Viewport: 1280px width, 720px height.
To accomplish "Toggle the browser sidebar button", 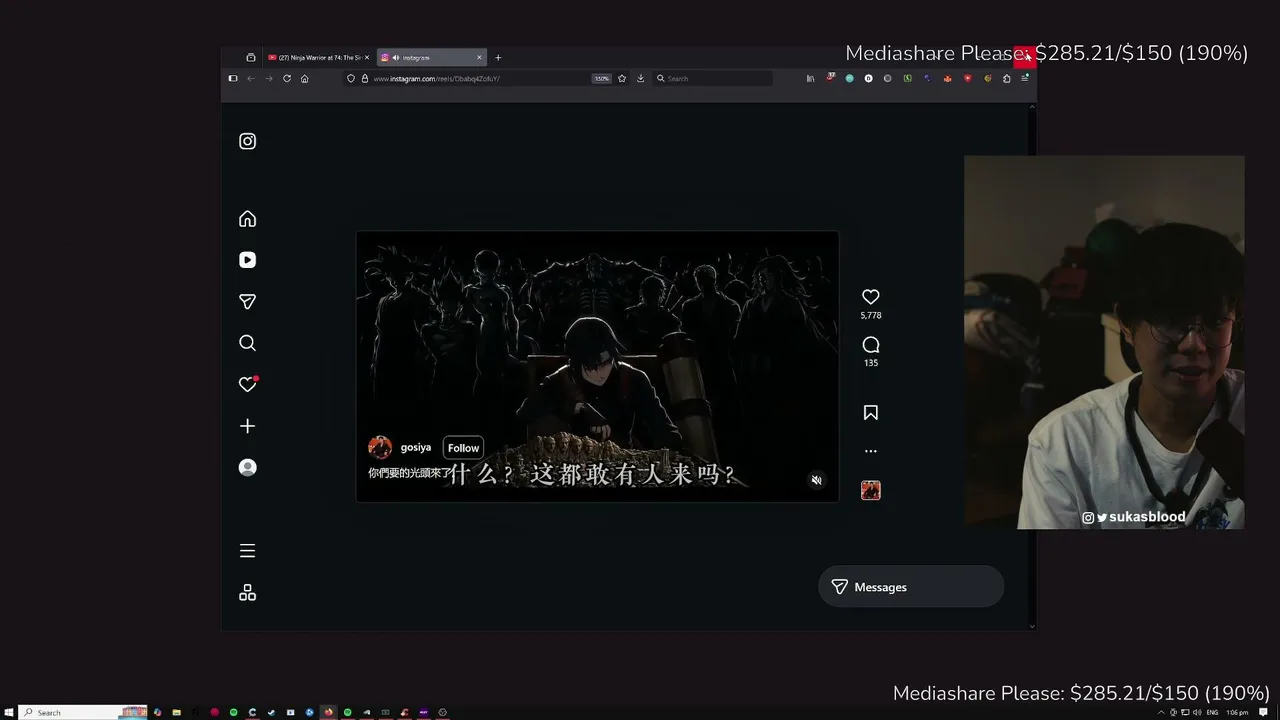I will (x=233, y=78).
